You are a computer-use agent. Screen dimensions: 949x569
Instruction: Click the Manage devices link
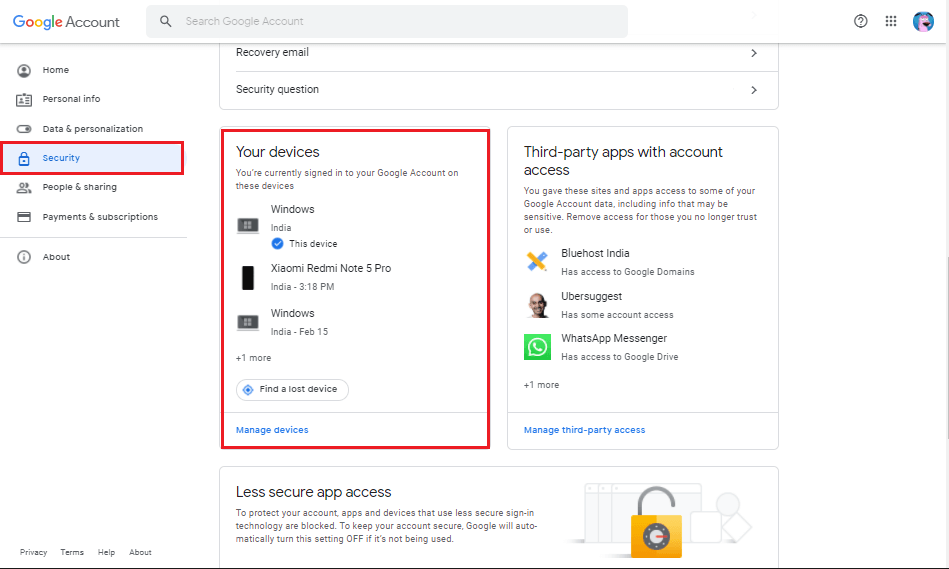point(272,430)
